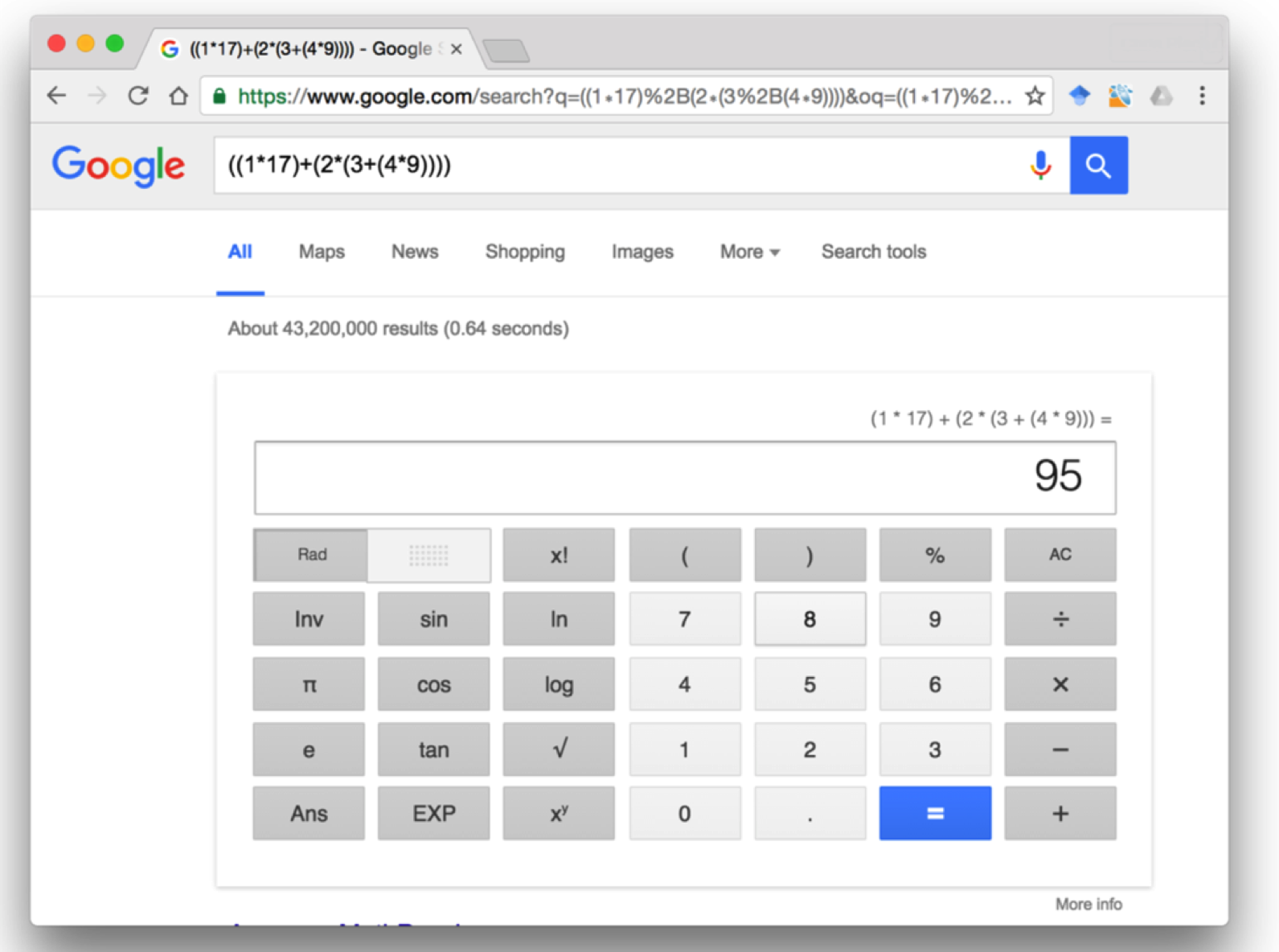The image size is (1279, 952).
Task: Toggle Deg angle mode next to Rad
Action: (428, 555)
